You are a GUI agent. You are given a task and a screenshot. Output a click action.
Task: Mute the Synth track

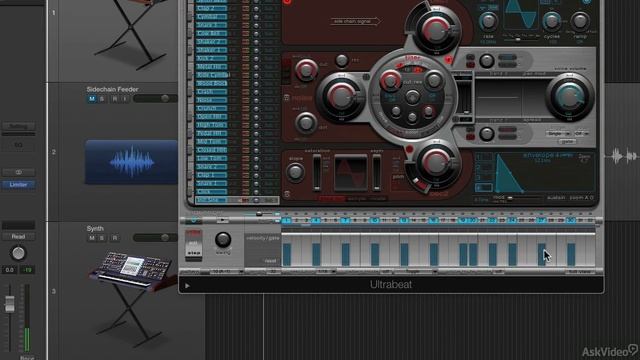click(91, 238)
